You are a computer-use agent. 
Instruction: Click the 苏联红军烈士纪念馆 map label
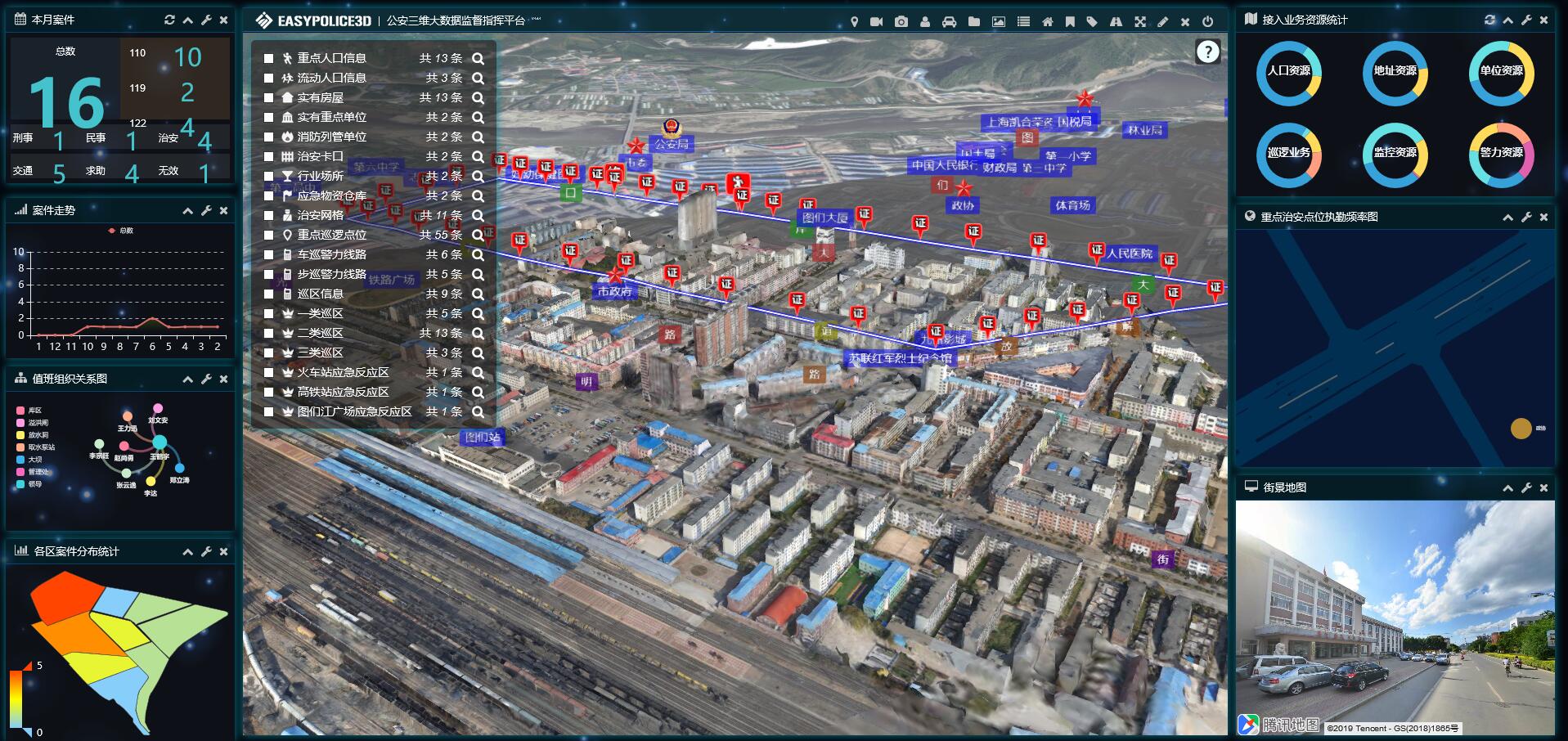(x=900, y=358)
